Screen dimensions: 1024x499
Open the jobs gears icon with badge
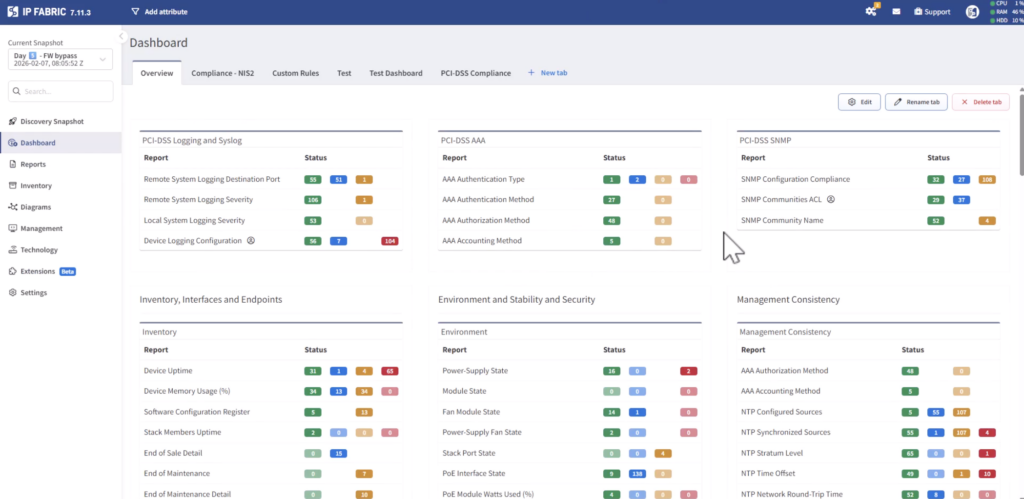[x=872, y=10]
